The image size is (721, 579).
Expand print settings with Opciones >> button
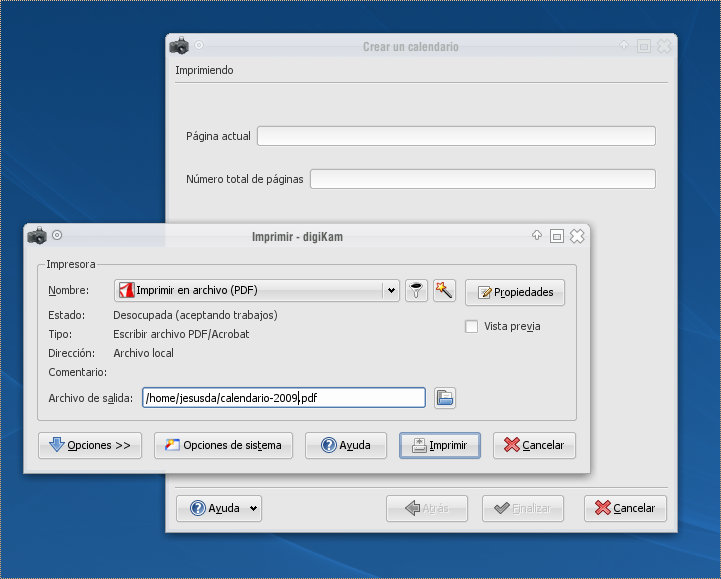pos(90,445)
